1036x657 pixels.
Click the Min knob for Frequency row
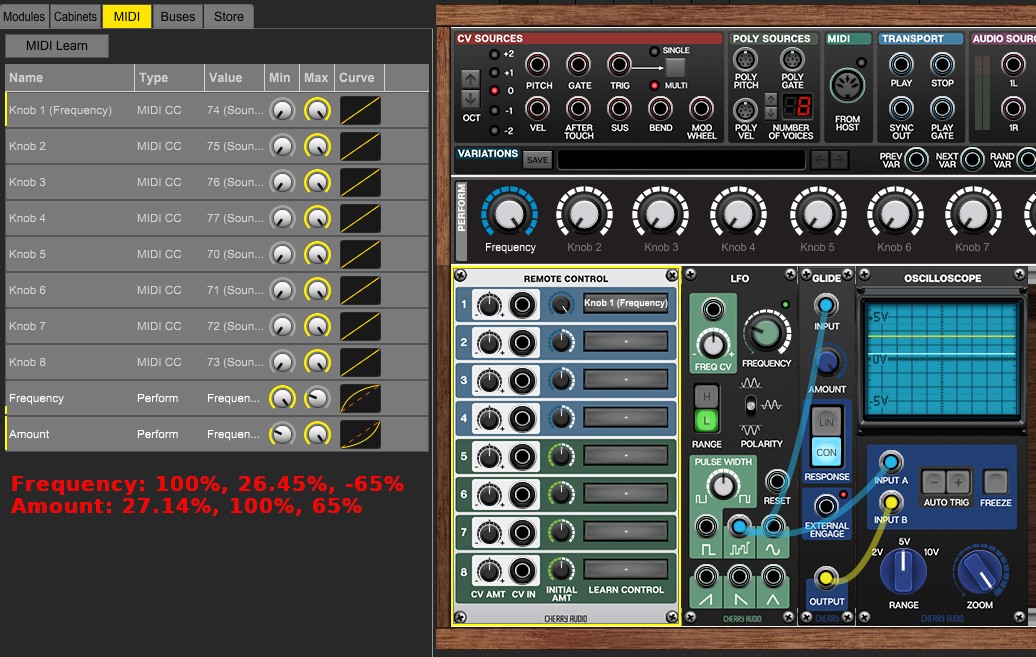pos(283,399)
